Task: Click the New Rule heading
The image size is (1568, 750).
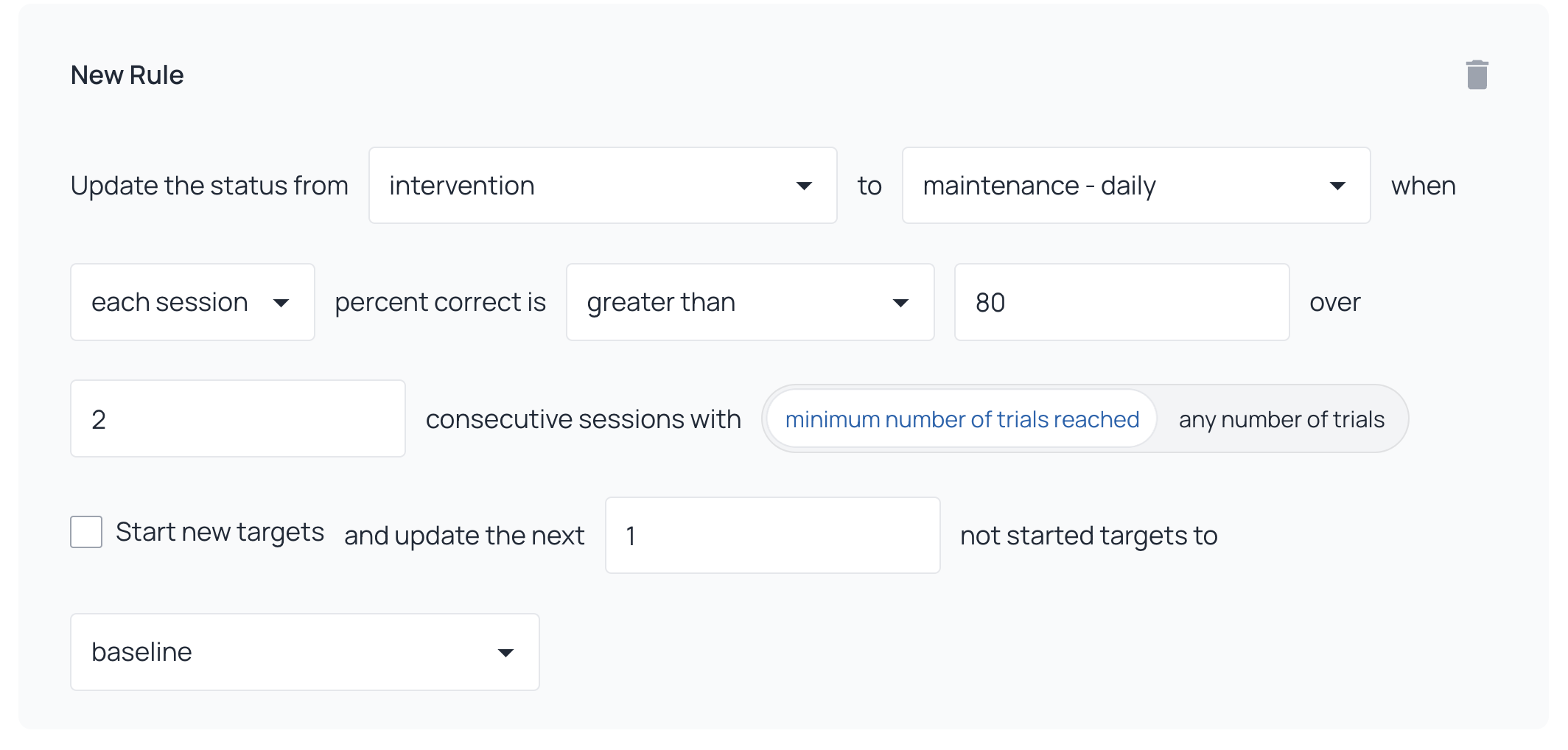Action: 127,75
